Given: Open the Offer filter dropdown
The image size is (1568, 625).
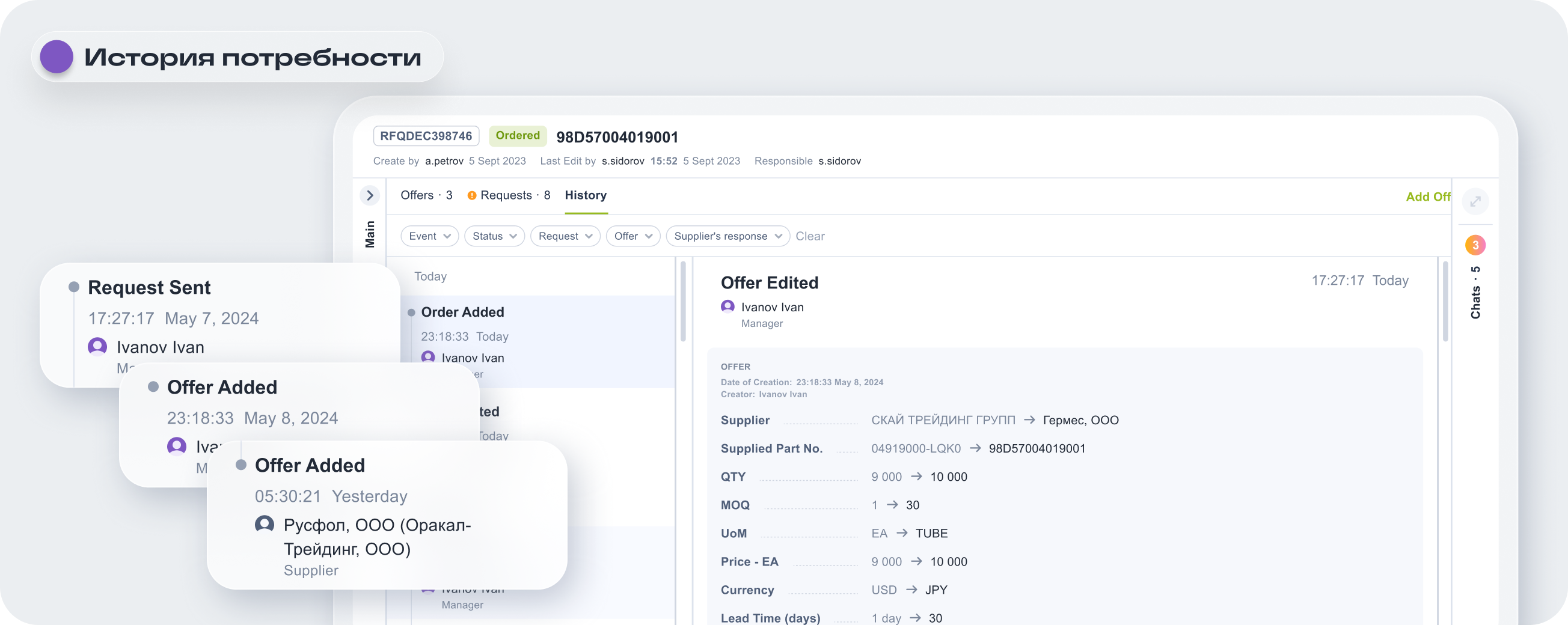Looking at the screenshot, I should pos(632,236).
